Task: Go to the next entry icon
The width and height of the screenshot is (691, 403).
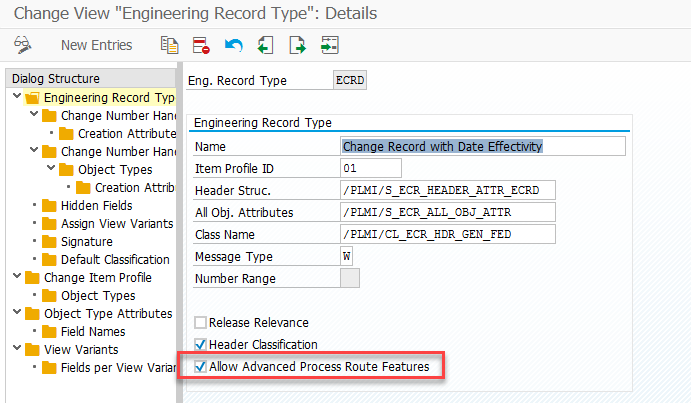Action: (x=297, y=45)
